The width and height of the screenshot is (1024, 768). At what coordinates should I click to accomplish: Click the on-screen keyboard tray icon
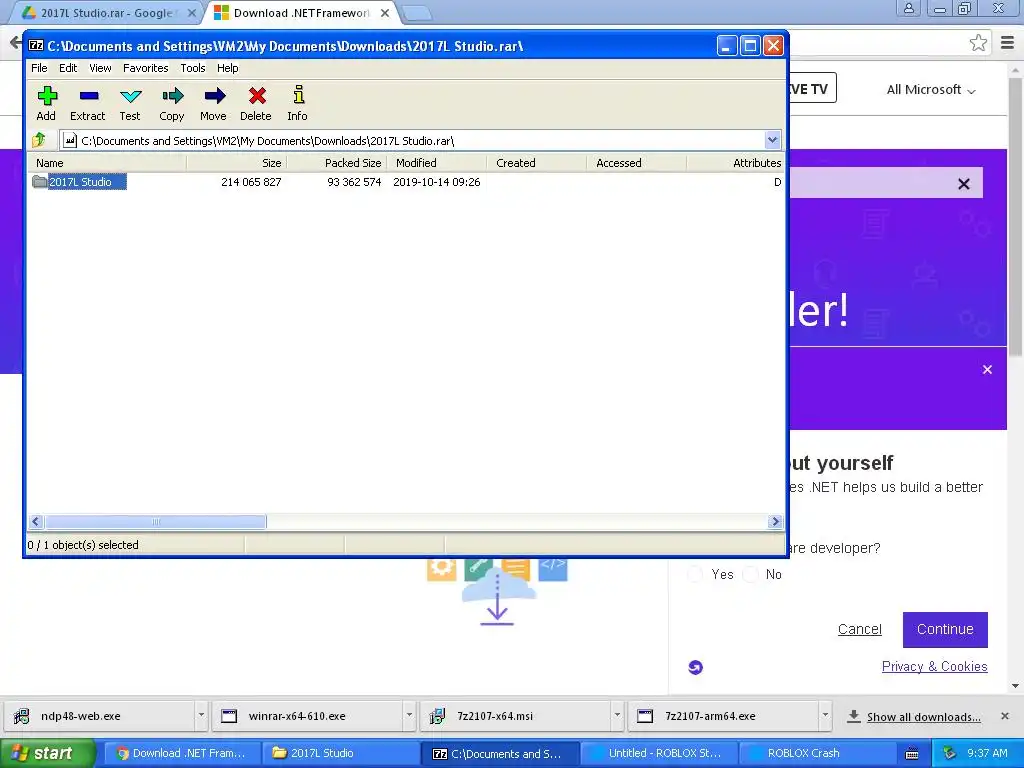click(x=912, y=754)
